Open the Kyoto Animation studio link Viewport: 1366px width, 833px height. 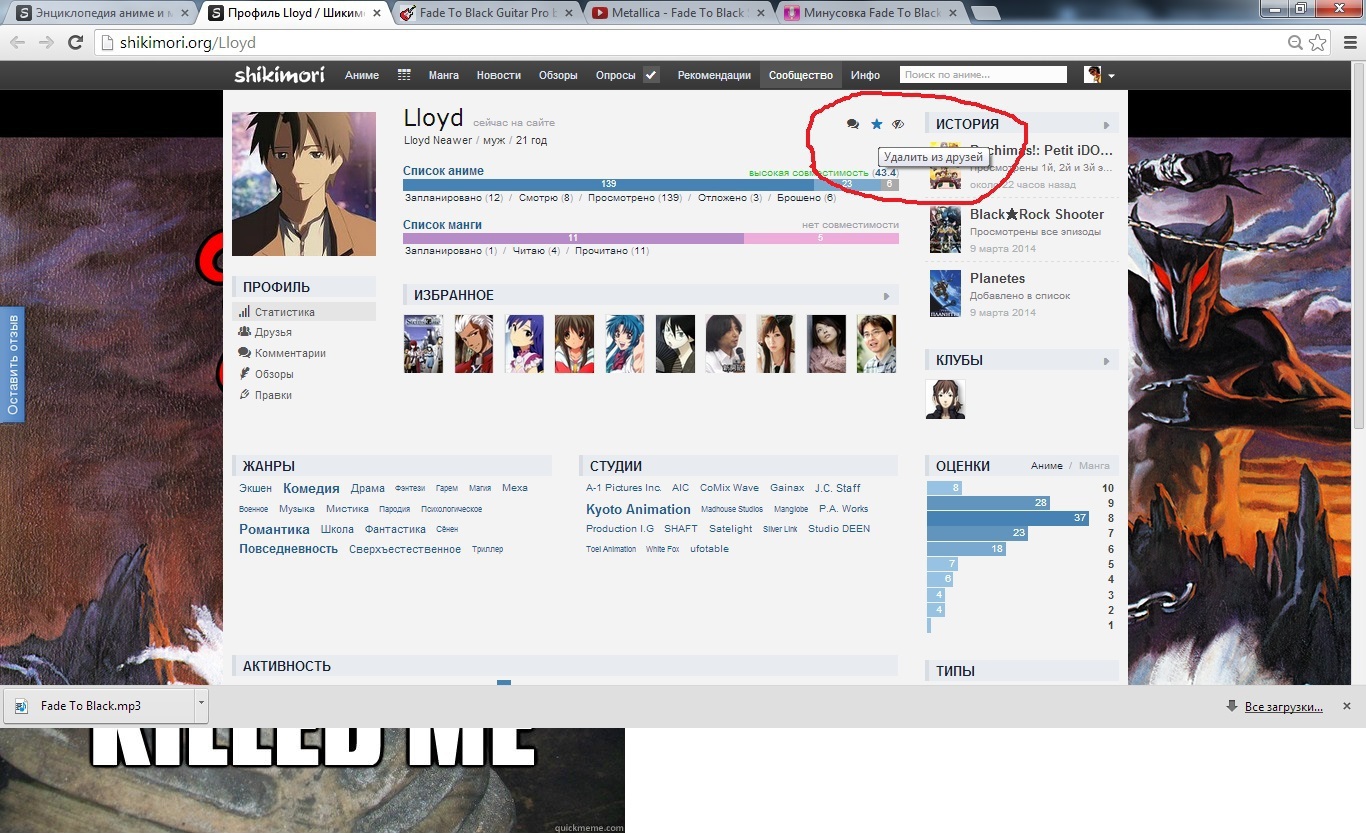[x=638, y=509]
